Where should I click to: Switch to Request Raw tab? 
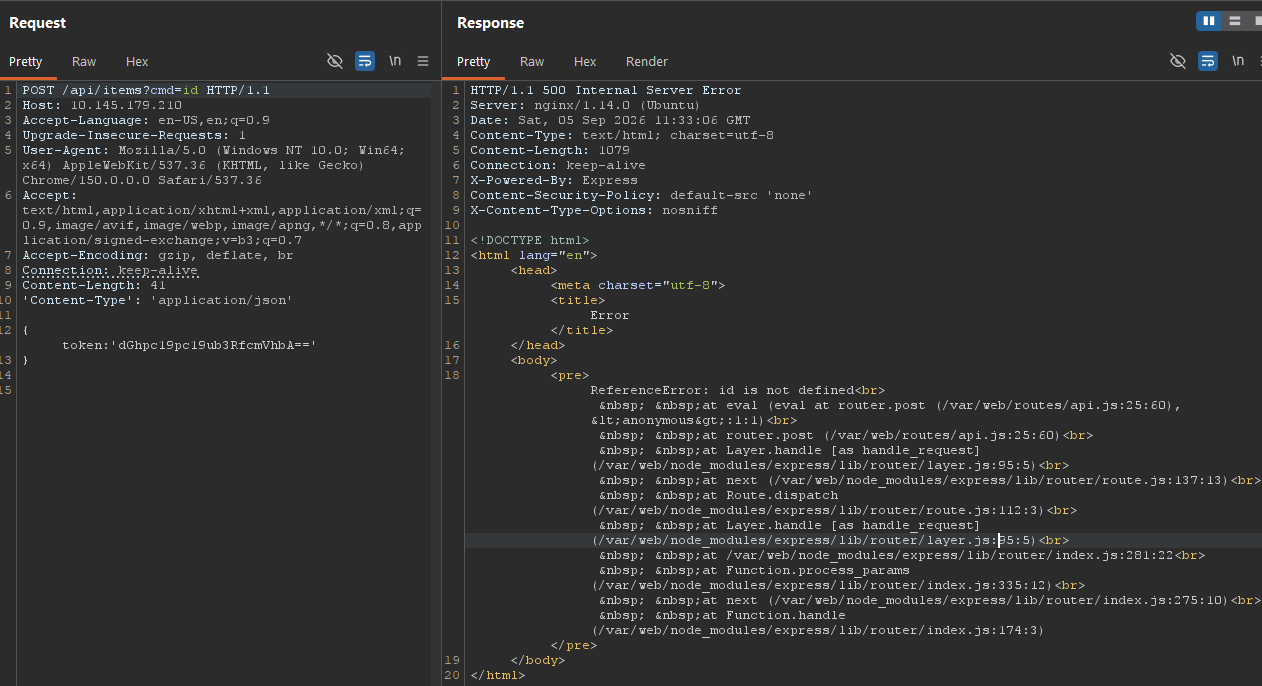[x=84, y=61]
